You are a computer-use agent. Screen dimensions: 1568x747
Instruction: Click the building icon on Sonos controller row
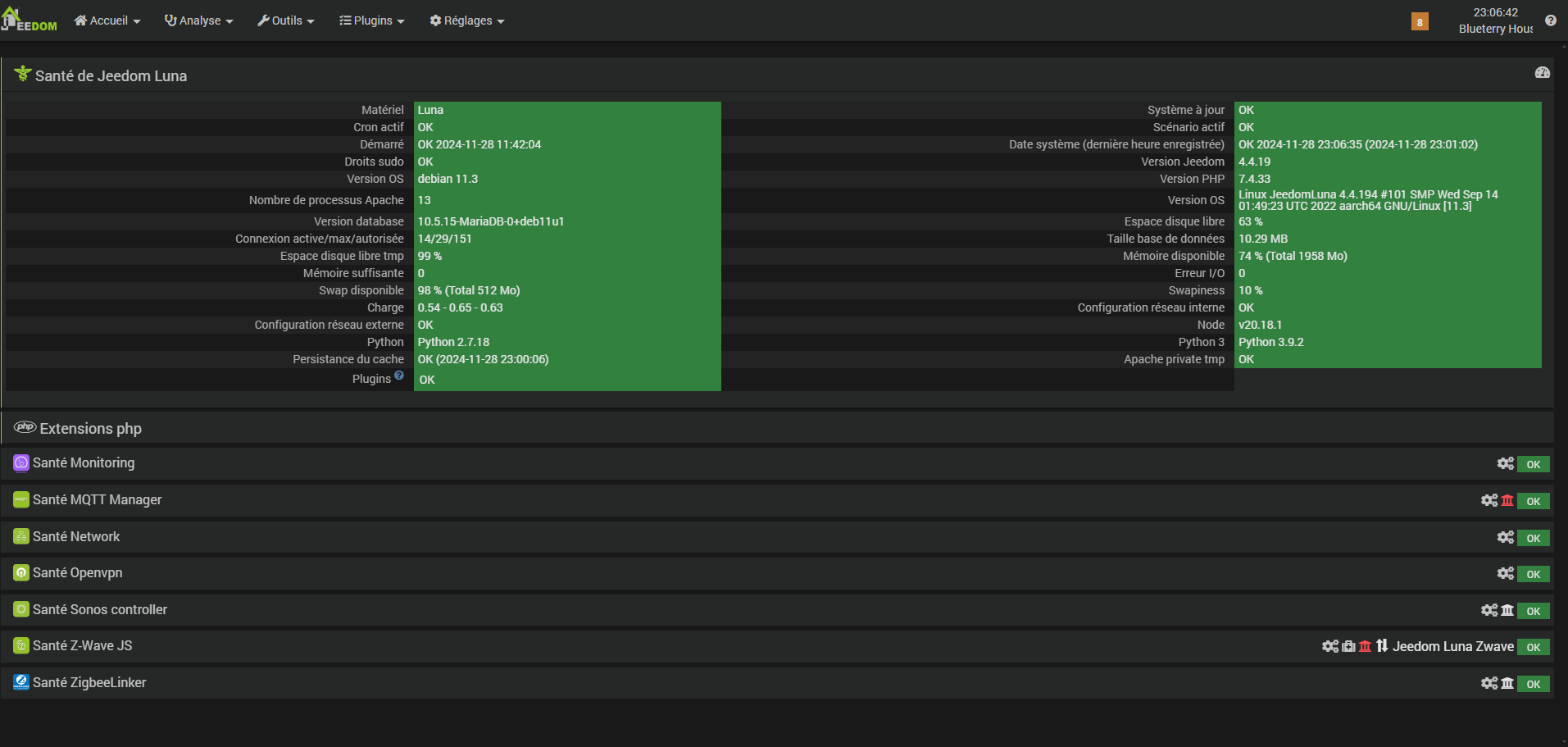click(x=1507, y=610)
